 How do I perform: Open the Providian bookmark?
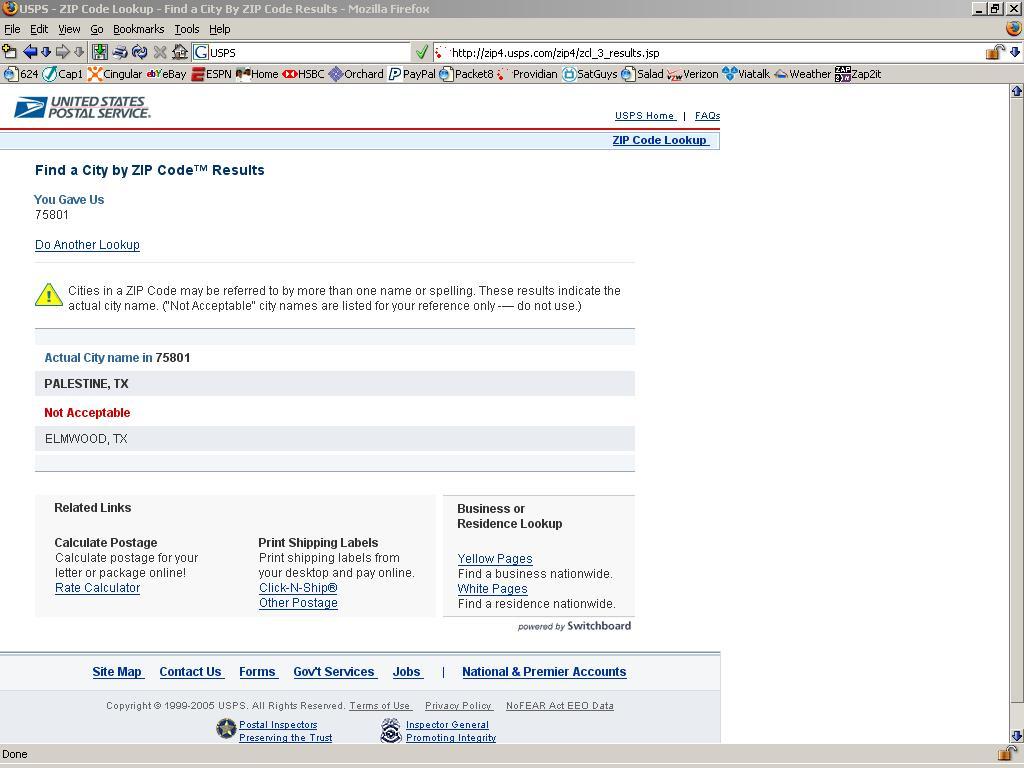coord(528,74)
